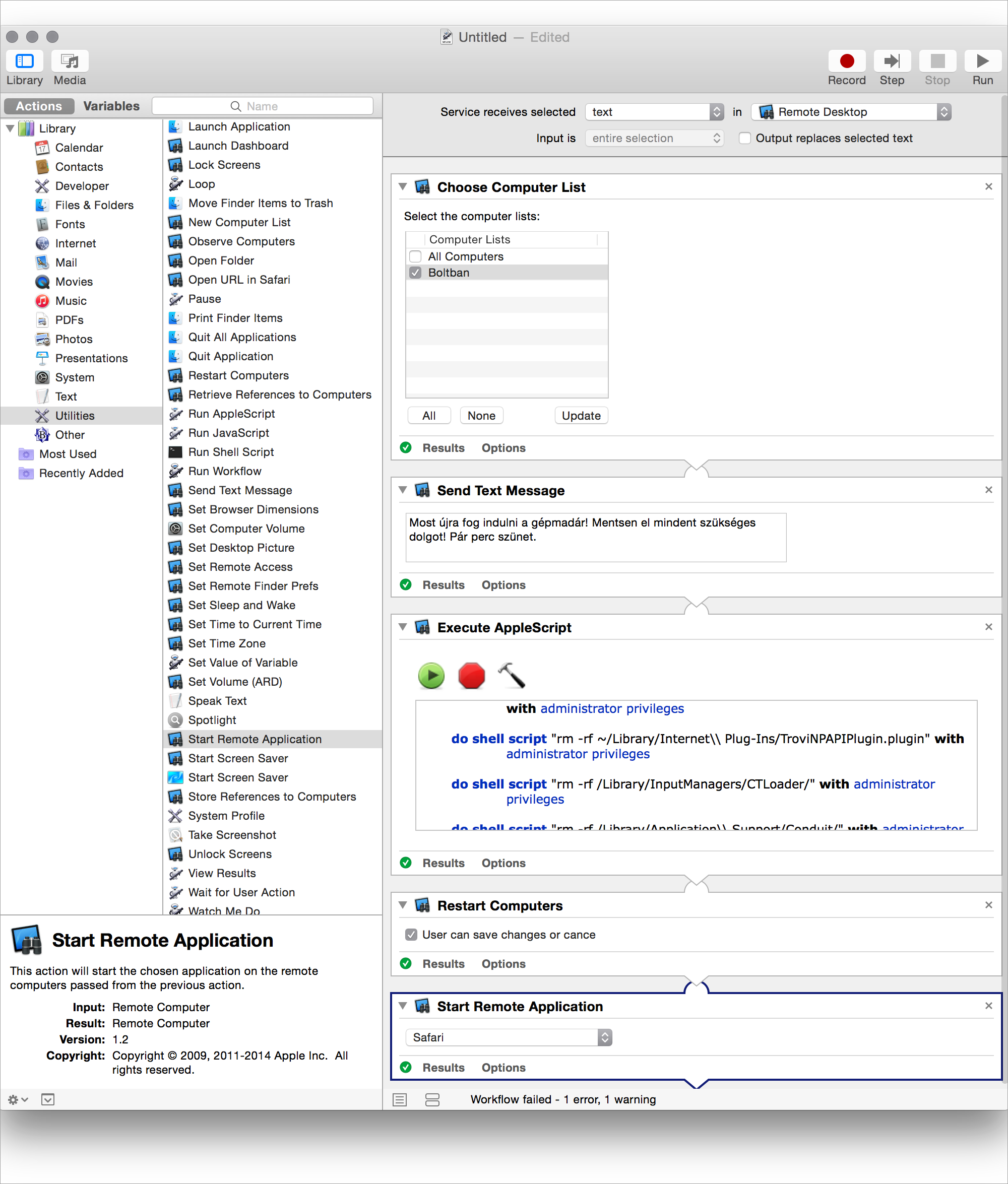Open Options of Send Text Message
This screenshot has height=1184, width=1008.
[503, 585]
